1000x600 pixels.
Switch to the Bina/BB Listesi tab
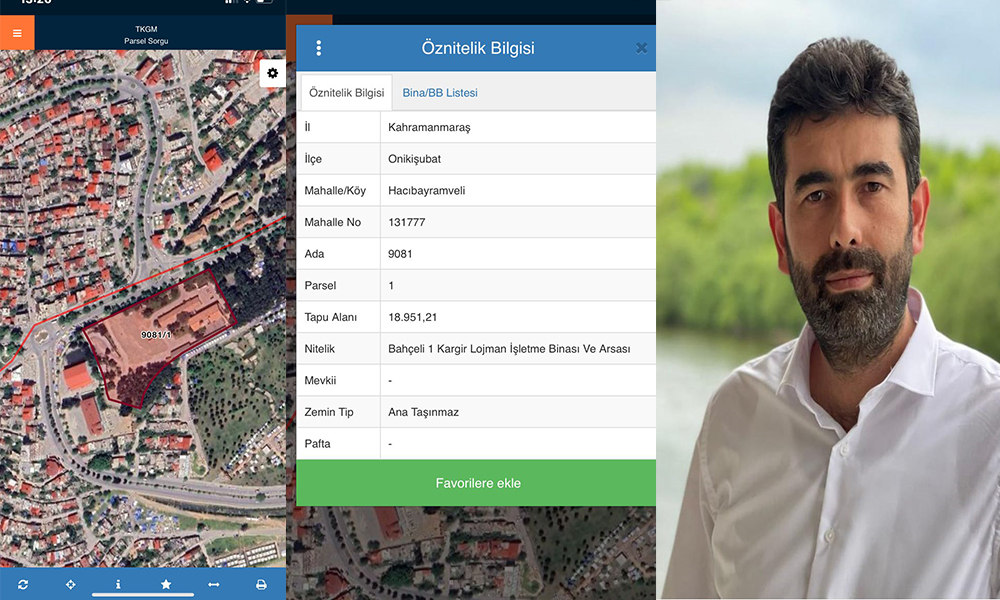(440, 93)
